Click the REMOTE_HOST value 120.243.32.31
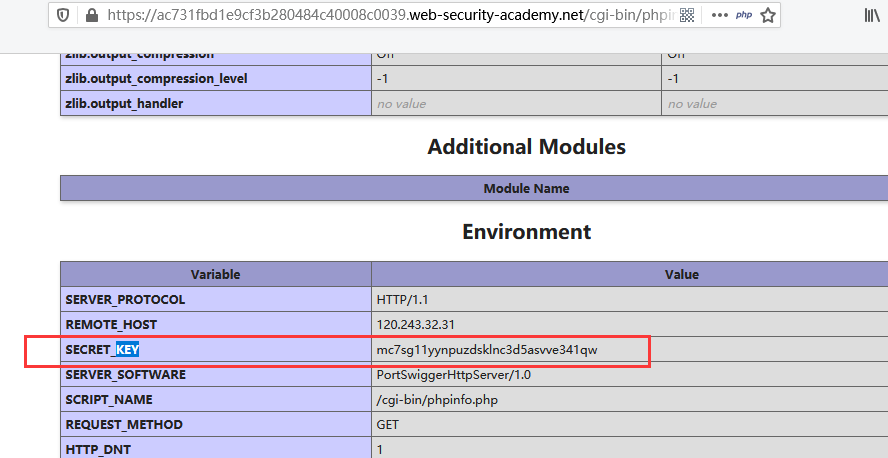This screenshot has height=458, width=888. click(415, 325)
